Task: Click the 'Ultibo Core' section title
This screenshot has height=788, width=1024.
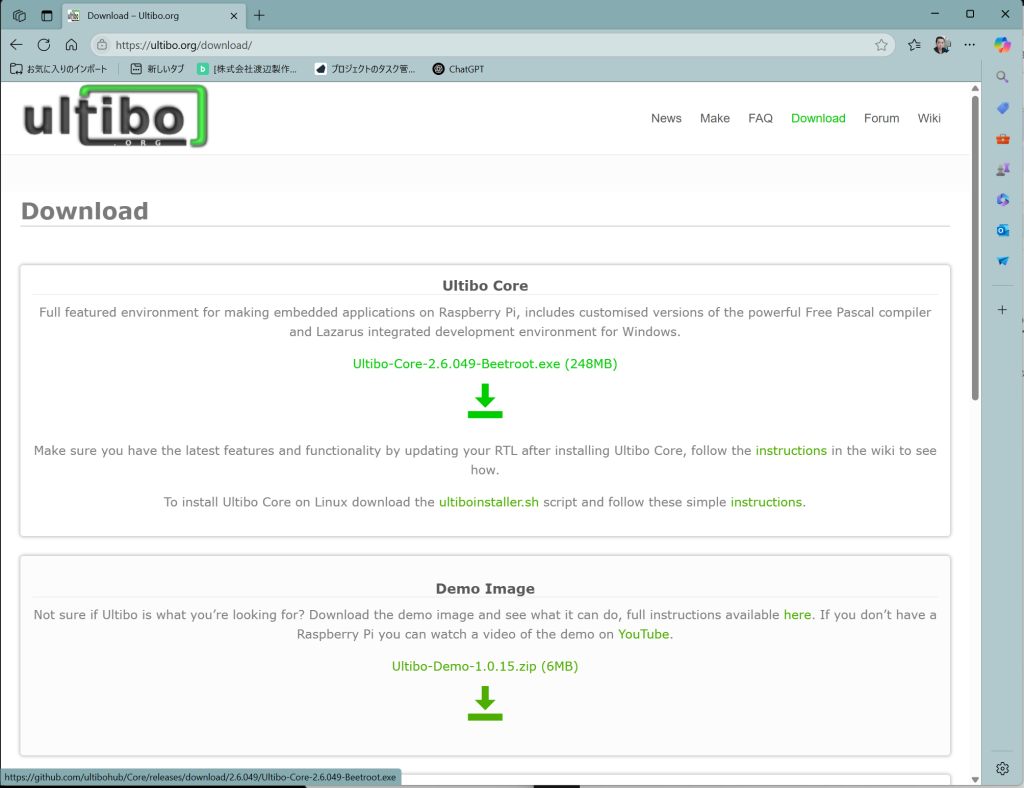Action: pos(485,285)
